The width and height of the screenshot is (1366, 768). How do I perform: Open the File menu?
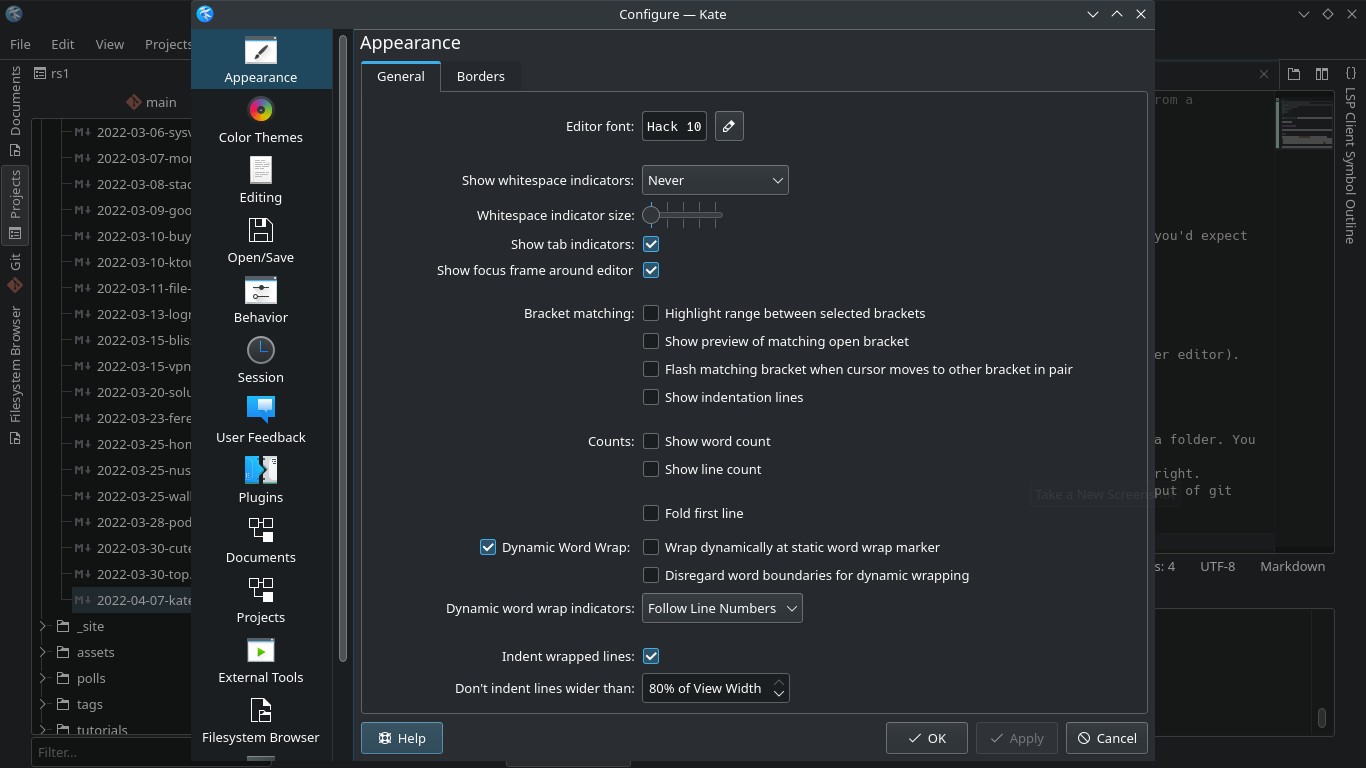point(20,44)
